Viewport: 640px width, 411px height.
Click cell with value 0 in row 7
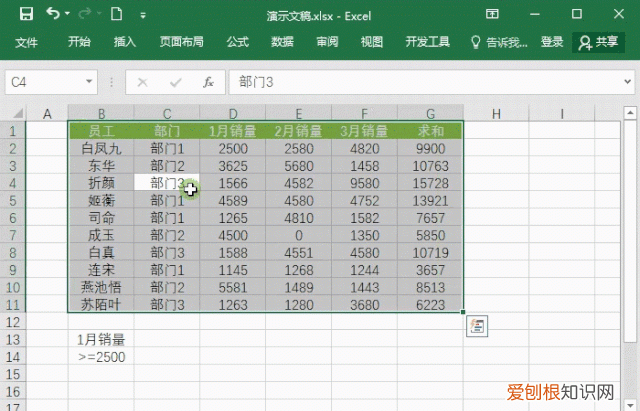298,235
